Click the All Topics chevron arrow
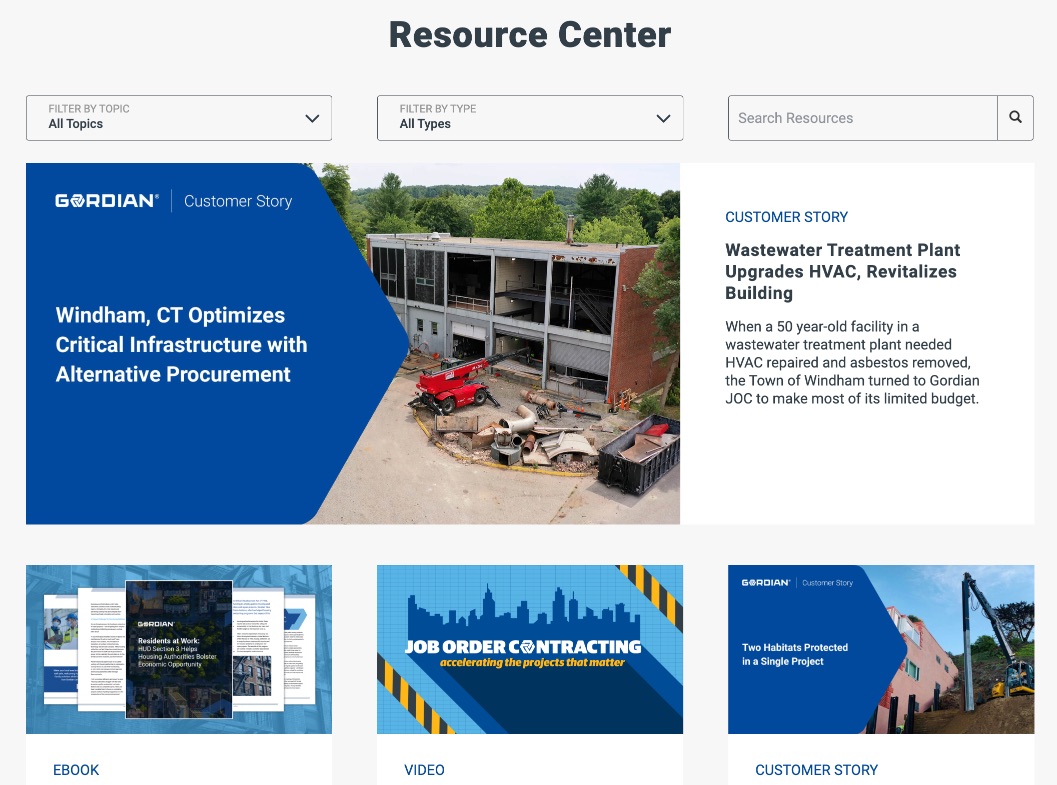This screenshot has height=785, width=1057. [x=312, y=119]
